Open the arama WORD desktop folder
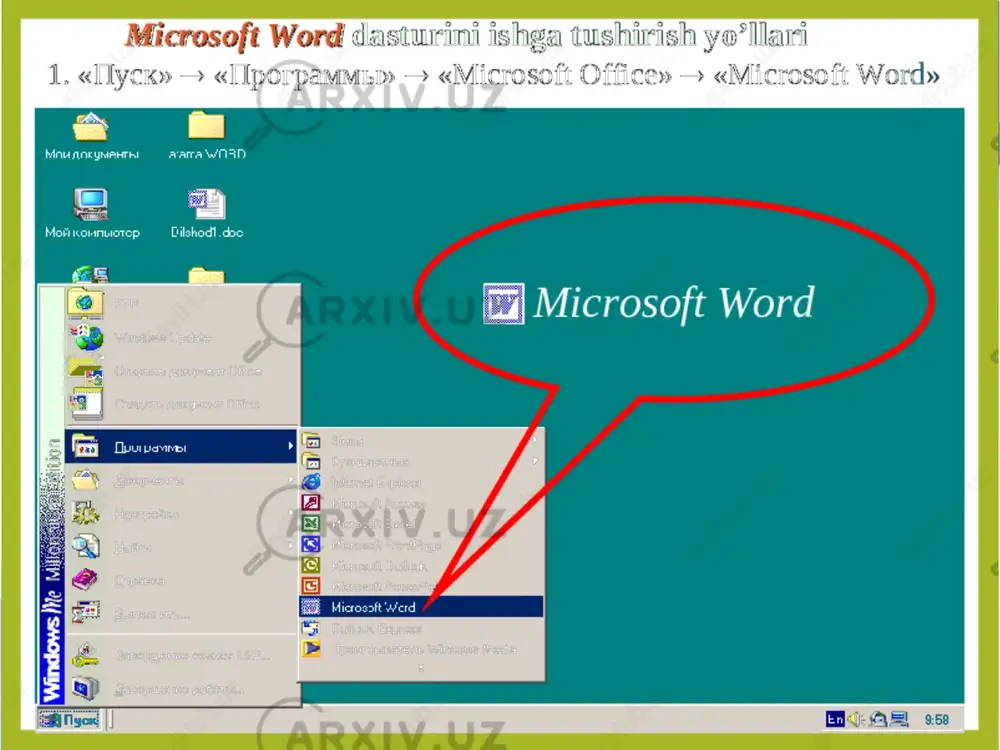This screenshot has height=750, width=1000. pyautogui.click(x=207, y=136)
